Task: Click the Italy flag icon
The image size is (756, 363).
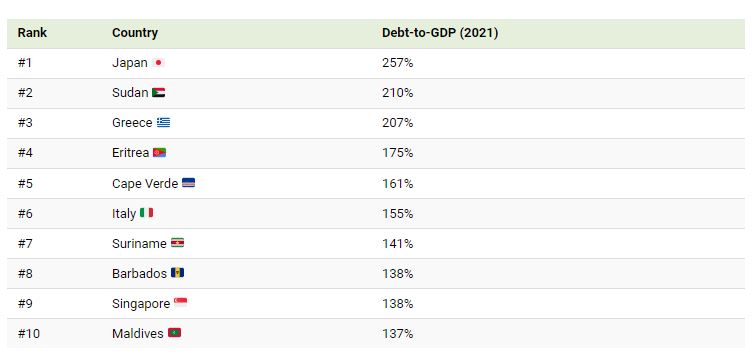Action: 147,213
